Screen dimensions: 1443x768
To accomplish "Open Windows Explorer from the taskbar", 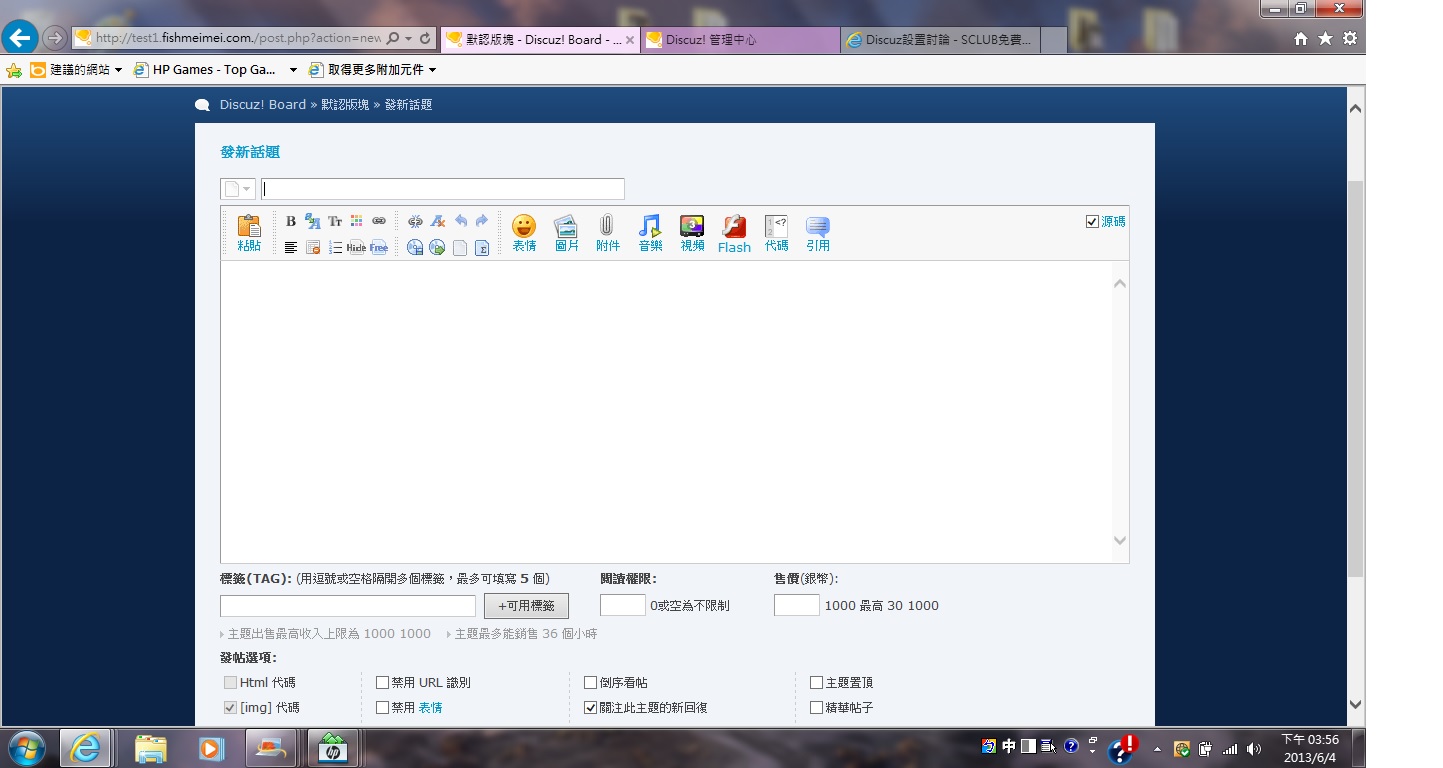I will (150, 748).
